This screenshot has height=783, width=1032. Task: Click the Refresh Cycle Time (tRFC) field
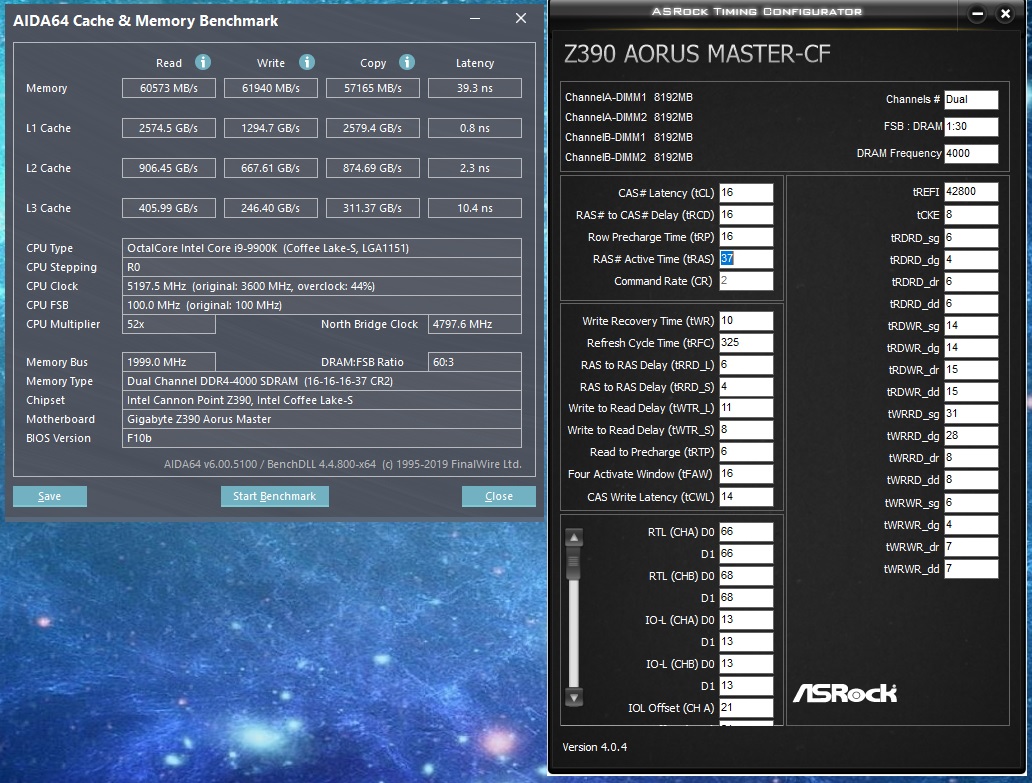click(x=746, y=343)
